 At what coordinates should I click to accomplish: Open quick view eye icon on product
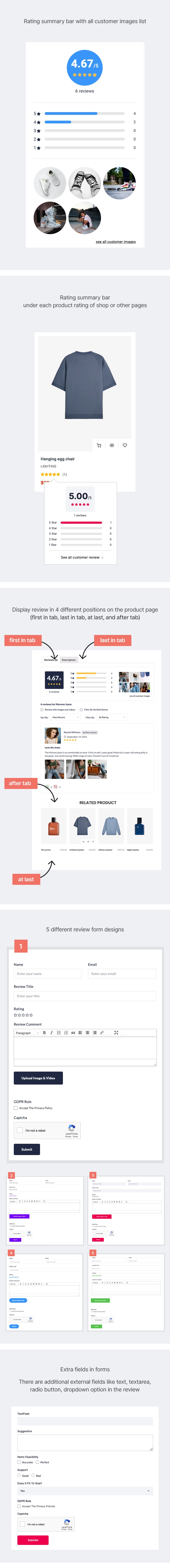(x=112, y=445)
